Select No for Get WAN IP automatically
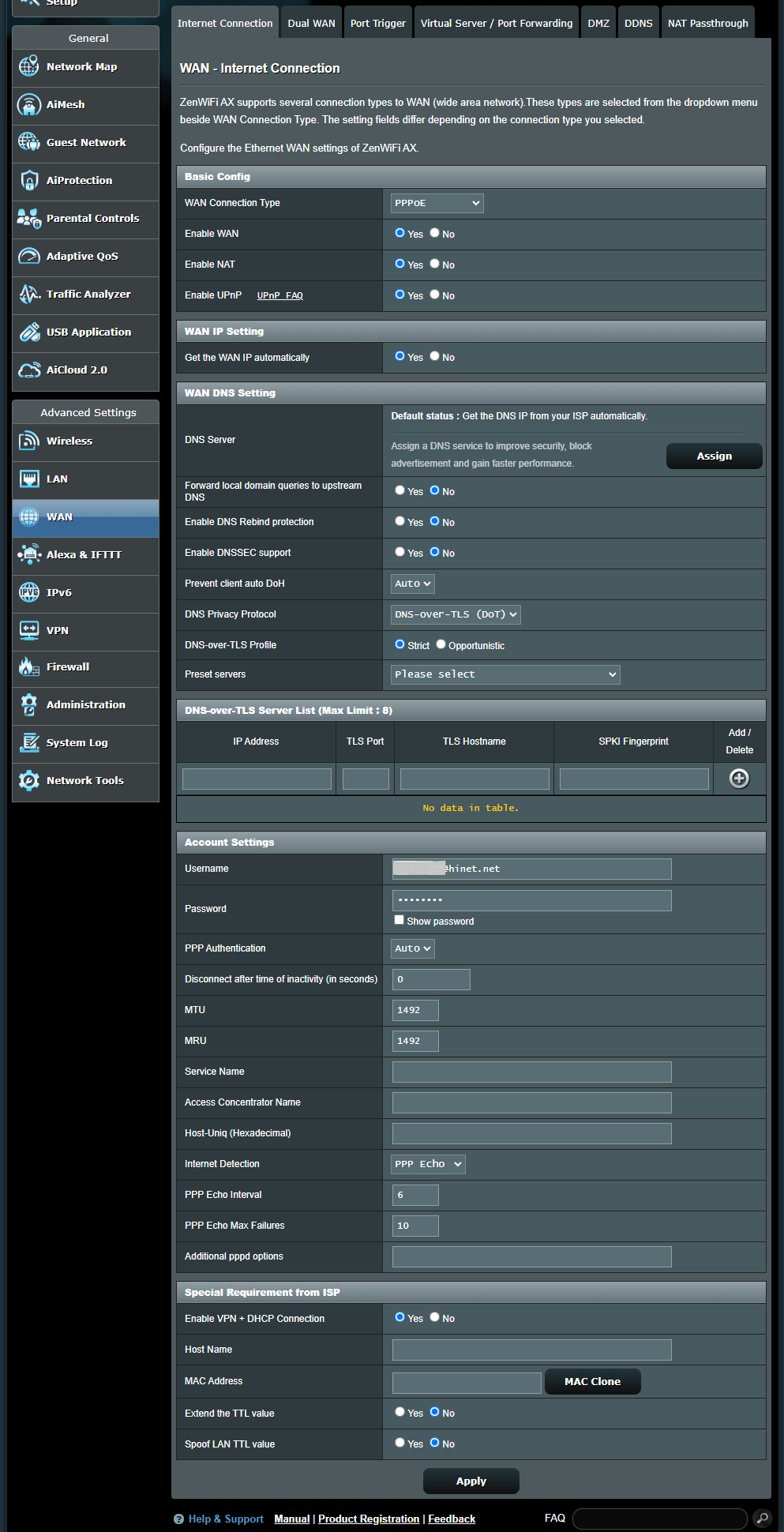Image resolution: width=784 pixels, height=1532 pixels. point(434,356)
